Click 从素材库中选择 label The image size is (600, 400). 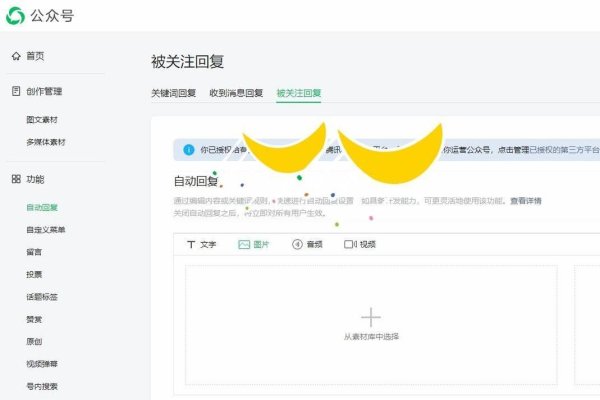tap(371, 337)
